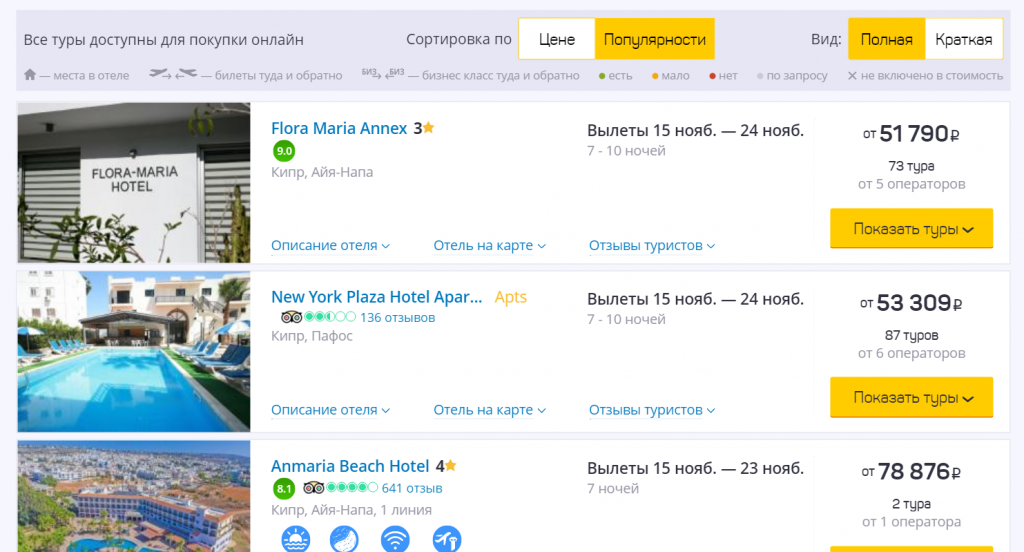Click beach sun amenity icon for Anmaria
Screen dimensions: 1024x552
(x=295, y=540)
